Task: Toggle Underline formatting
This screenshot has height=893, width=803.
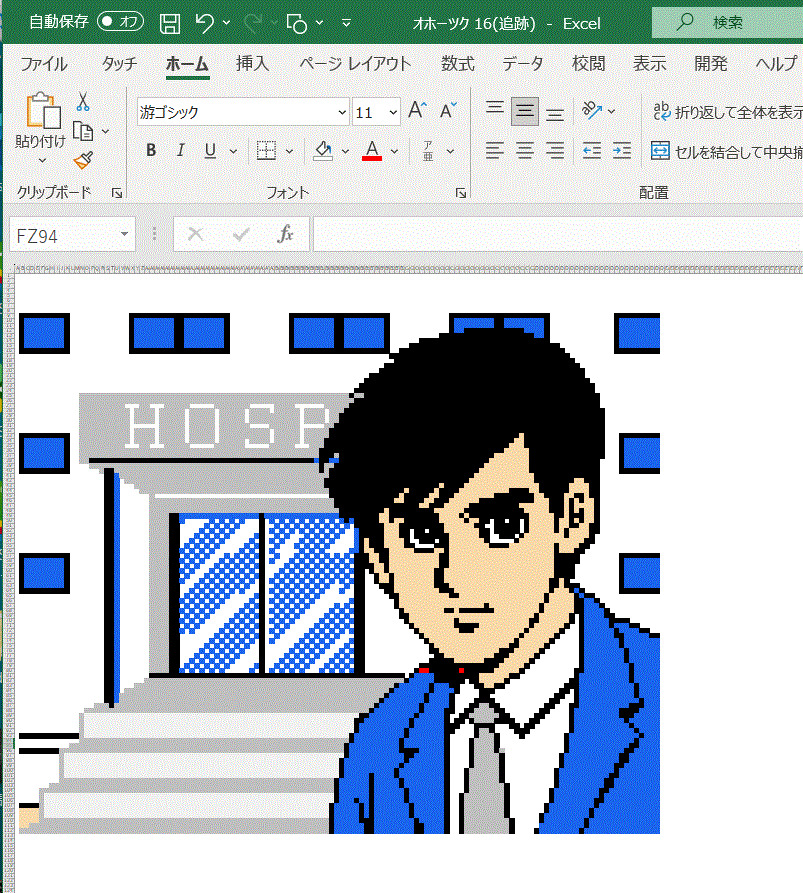Action: (x=210, y=150)
